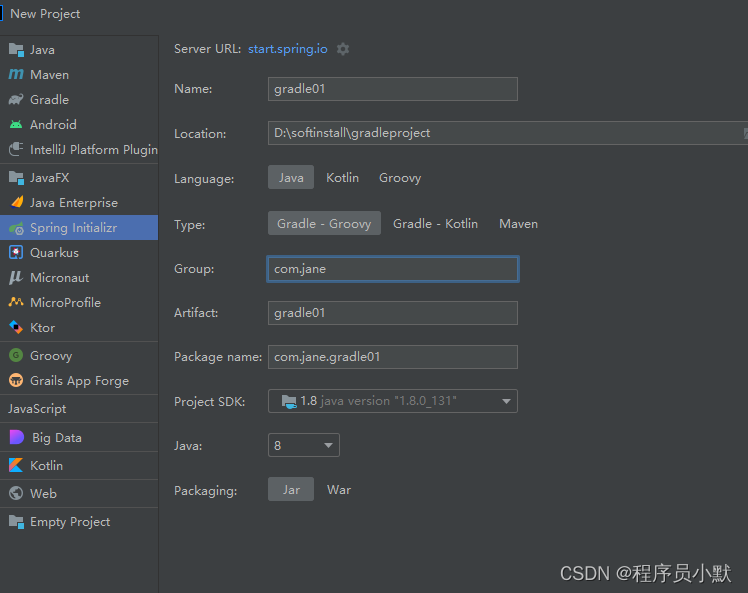Click the green Groovy circle icon
Screen dimensions: 748x593
[16, 355]
